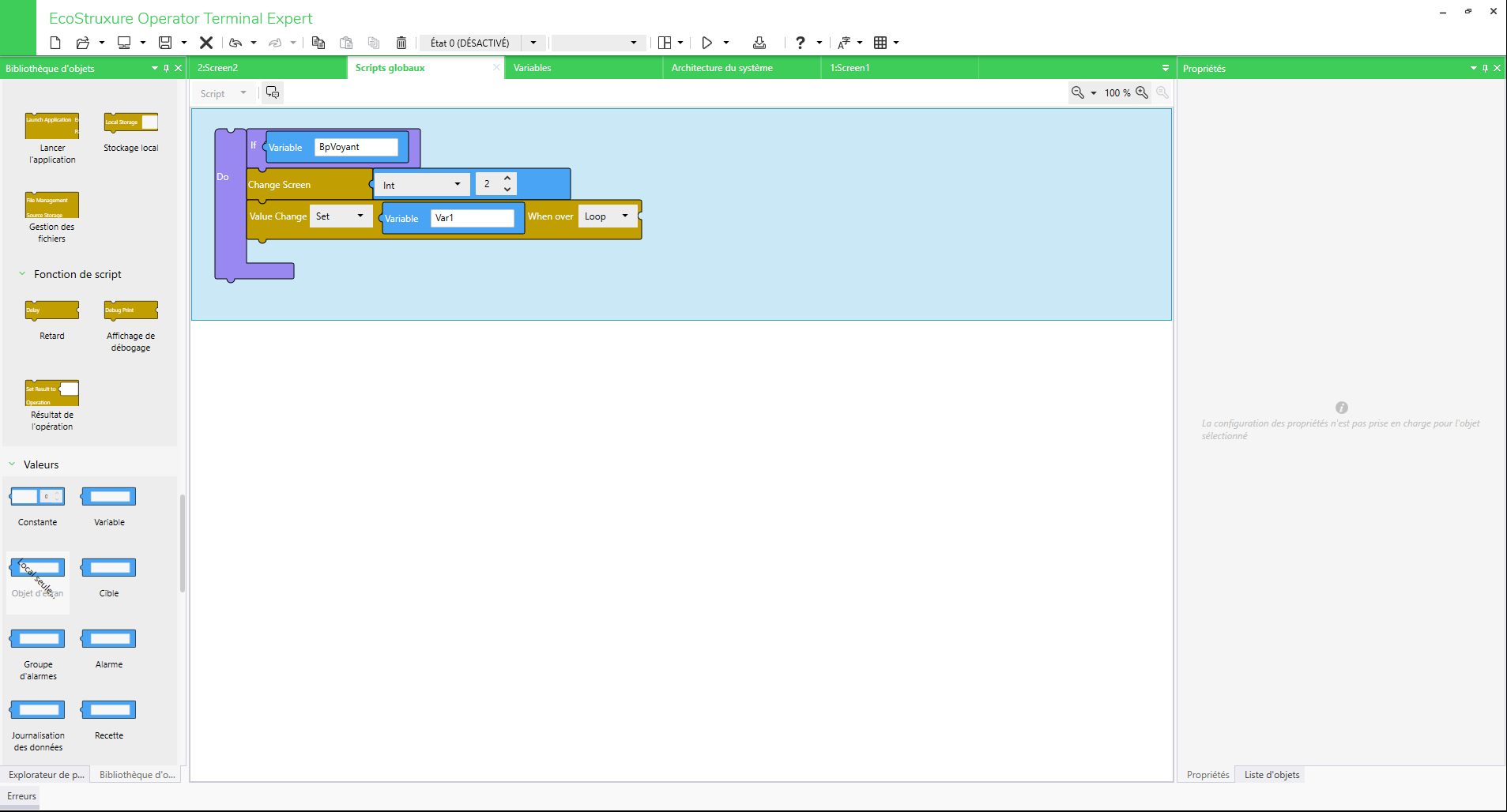
Task: Start simulation with the play icon
Action: (x=707, y=43)
